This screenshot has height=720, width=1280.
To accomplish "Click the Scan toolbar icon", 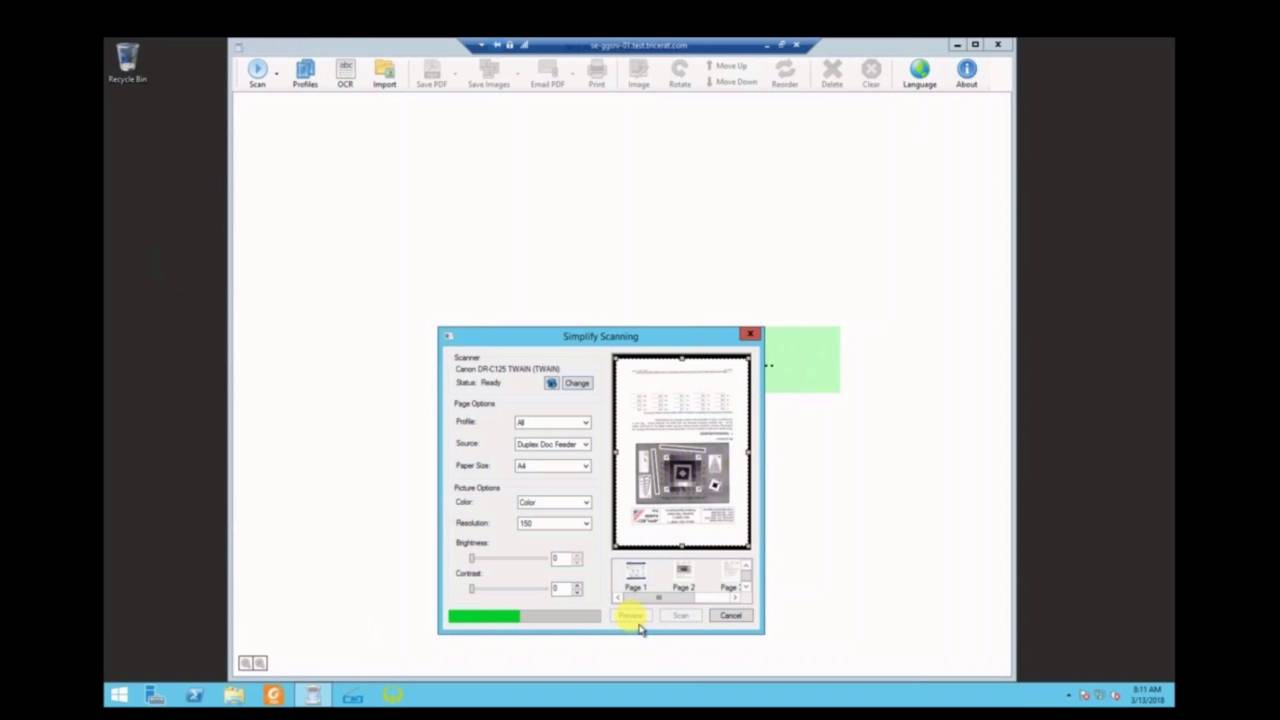I will tap(257, 73).
